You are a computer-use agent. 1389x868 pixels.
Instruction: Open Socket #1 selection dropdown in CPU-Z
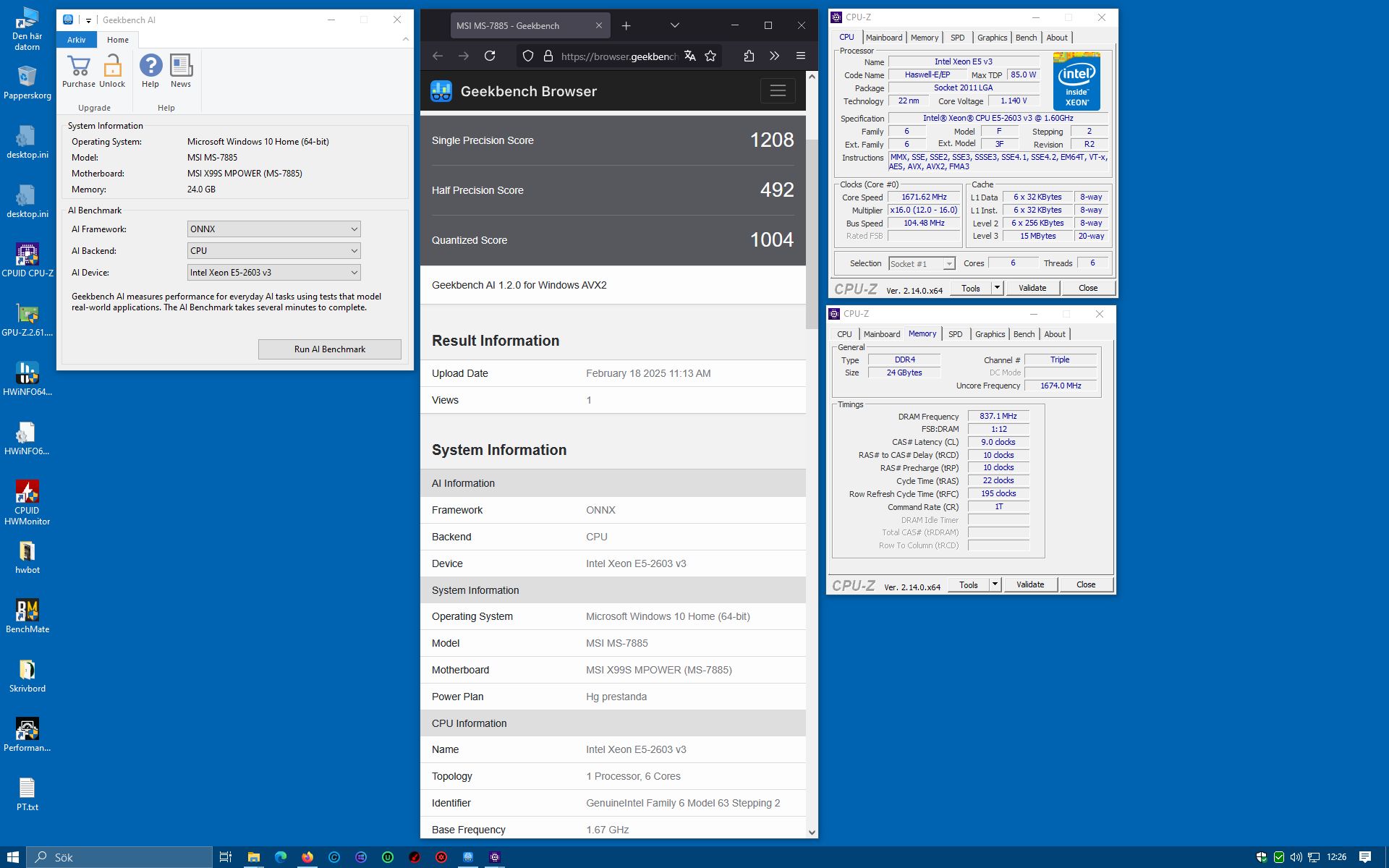pos(922,263)
